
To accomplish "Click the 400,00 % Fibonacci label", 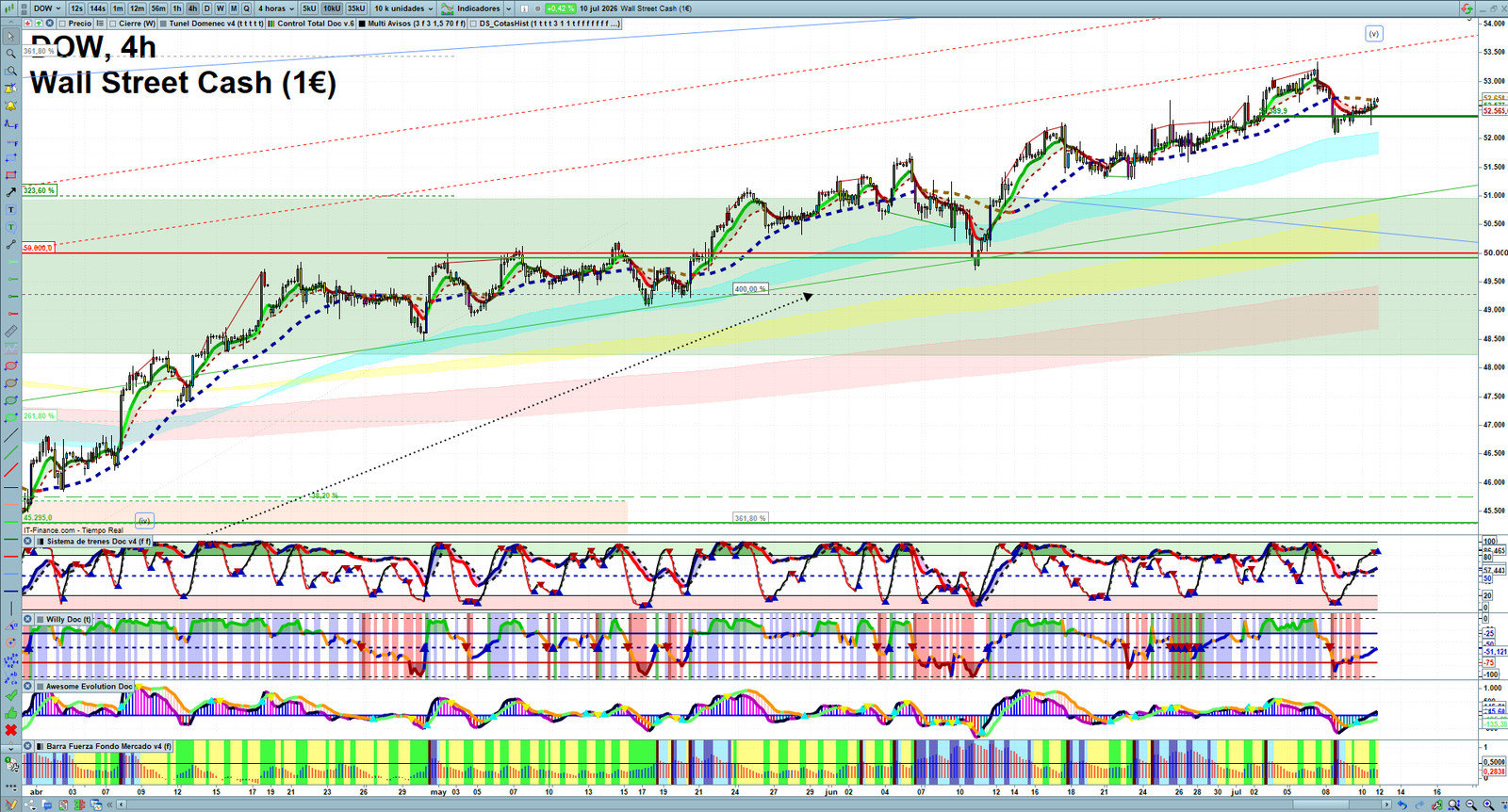I will click(x=750, y=289).
